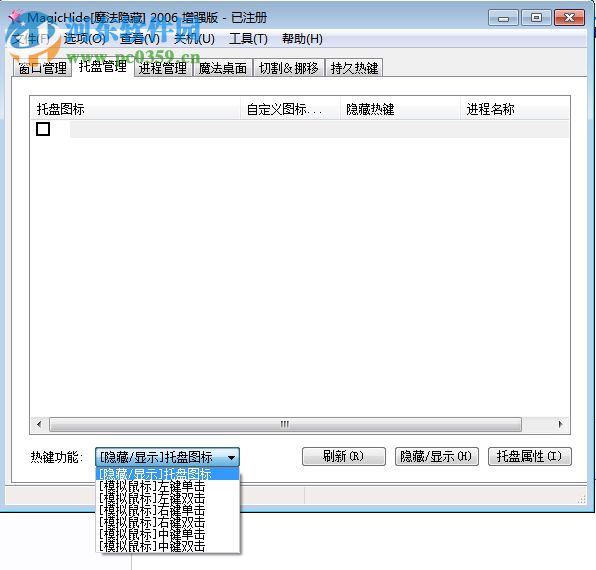Maximize the MagicHide window
596x570 pixels.
tap(536, 18)
